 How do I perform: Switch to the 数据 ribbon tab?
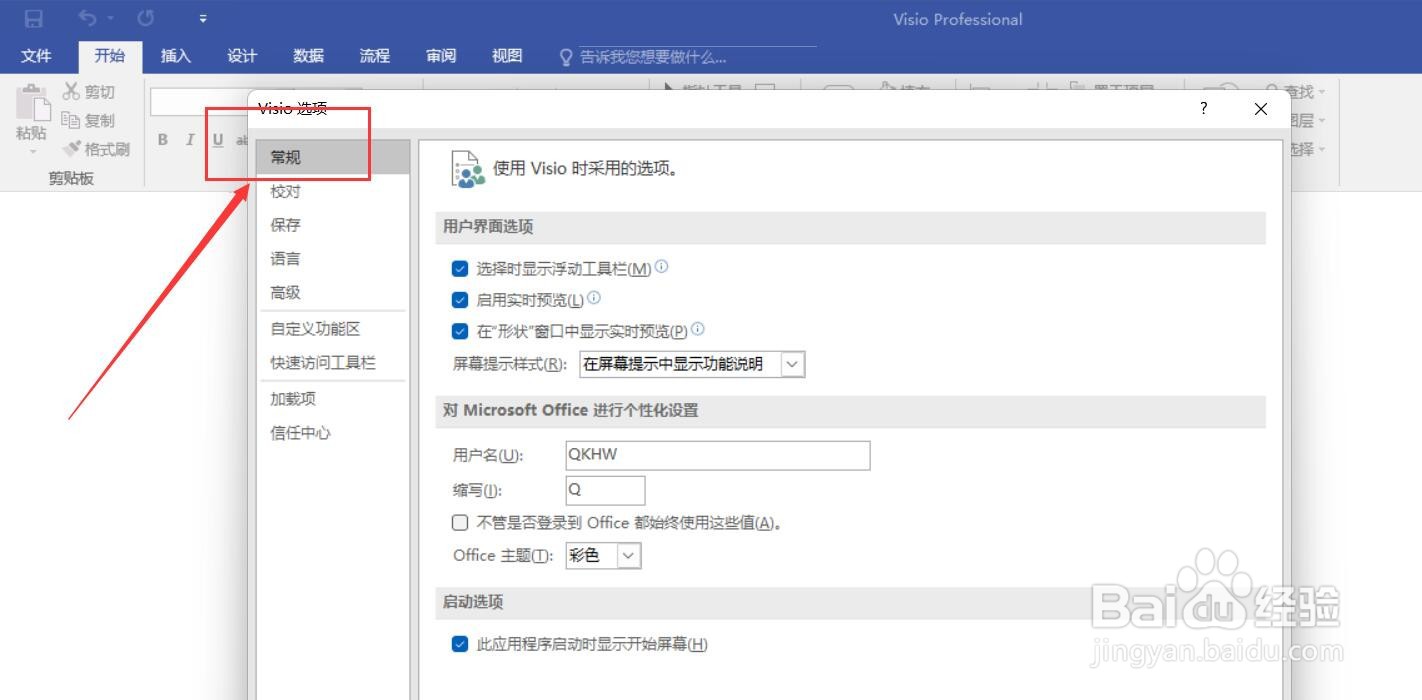(x=308, y=56)
